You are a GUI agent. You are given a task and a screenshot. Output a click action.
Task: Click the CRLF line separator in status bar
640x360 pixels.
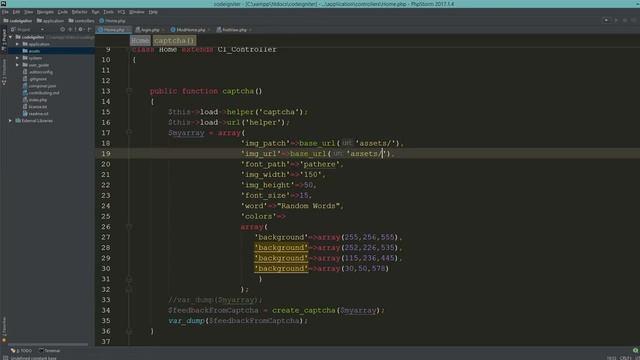coord(625,358)
